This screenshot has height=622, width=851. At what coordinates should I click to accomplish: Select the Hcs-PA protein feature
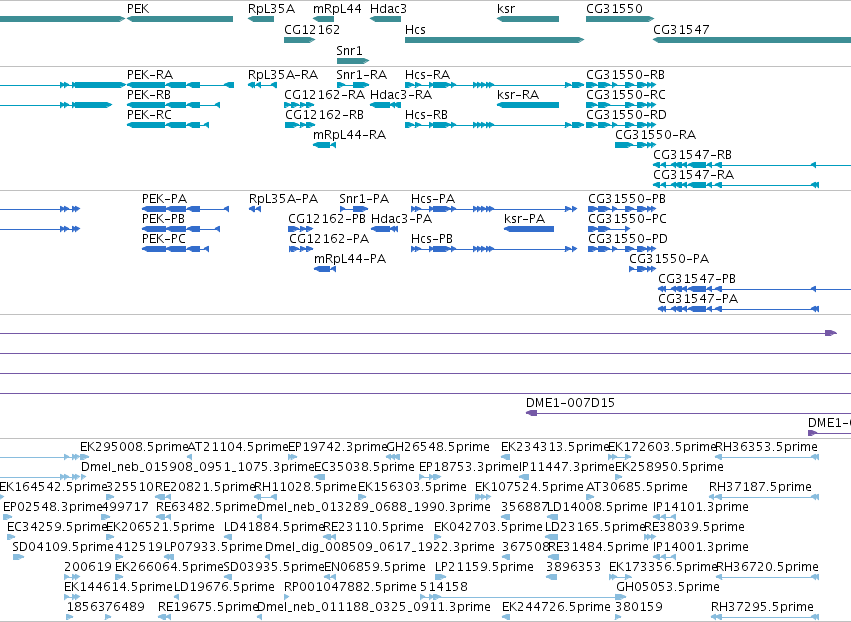[494, 209]
